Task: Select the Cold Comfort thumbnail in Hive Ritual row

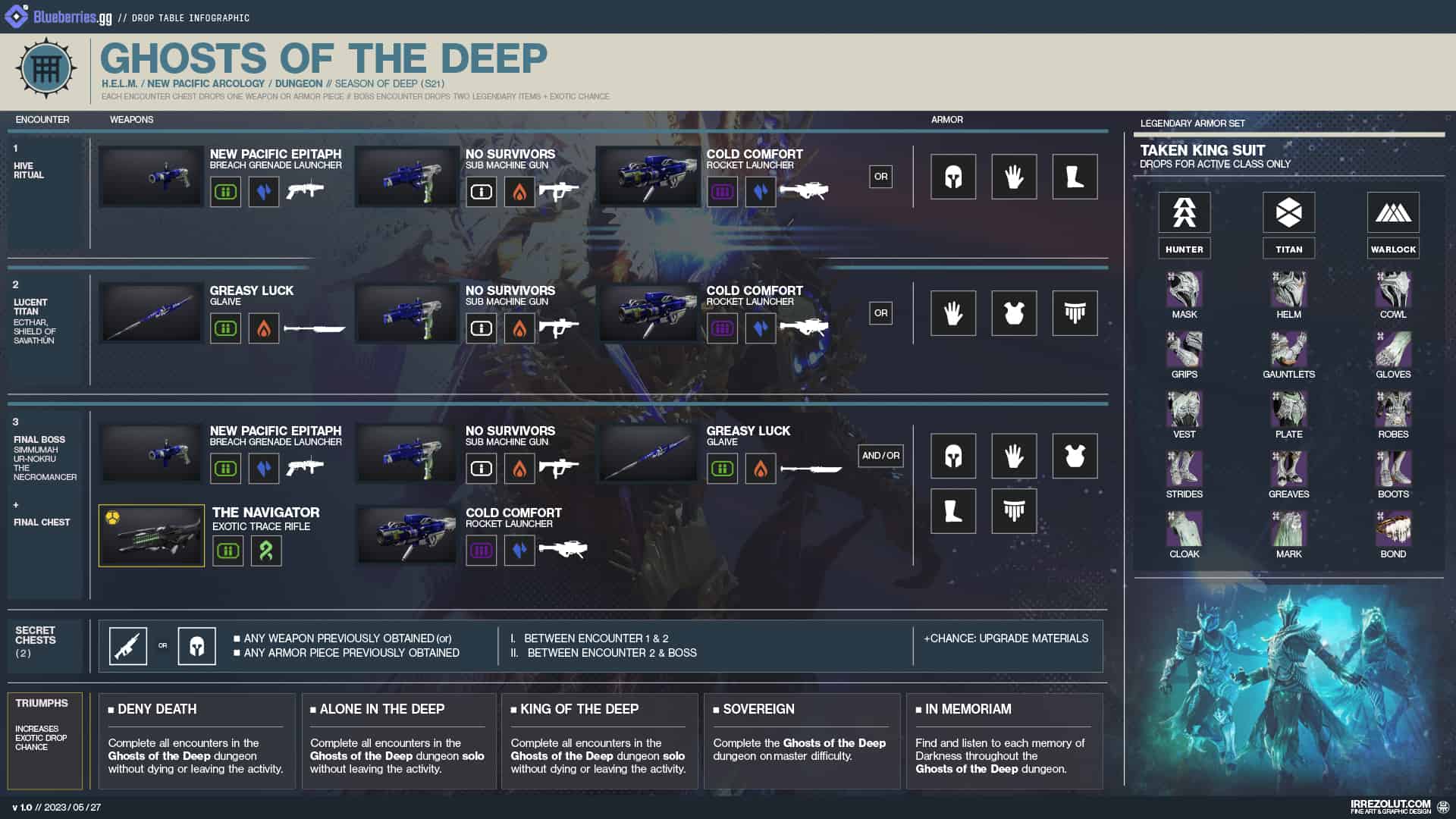Action: coord(648,177)
